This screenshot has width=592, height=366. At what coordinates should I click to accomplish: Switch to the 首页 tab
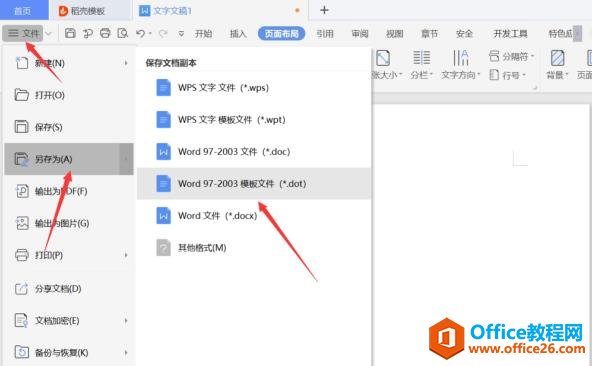23,11
